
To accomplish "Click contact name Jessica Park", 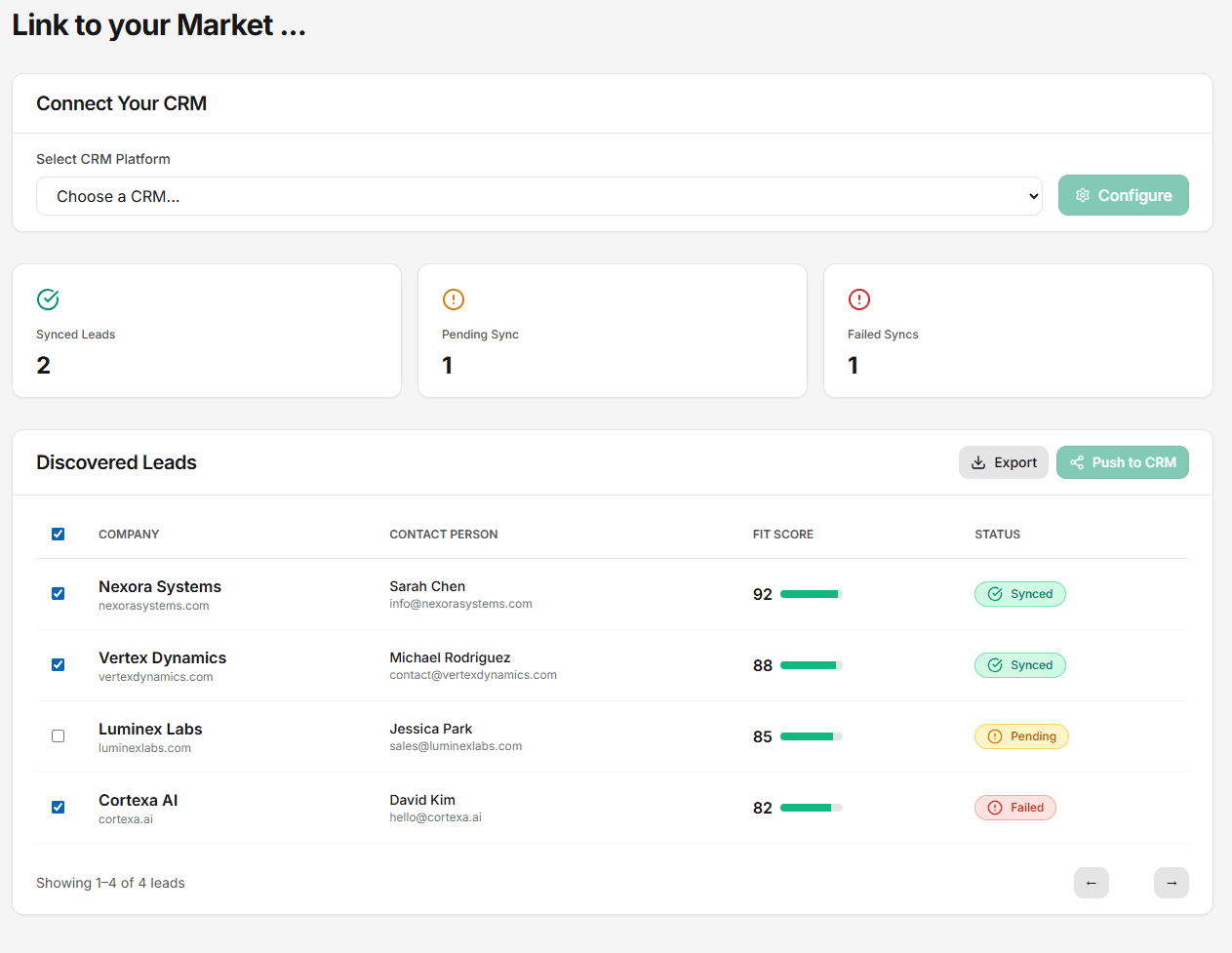I will click(x=431, y=729).
